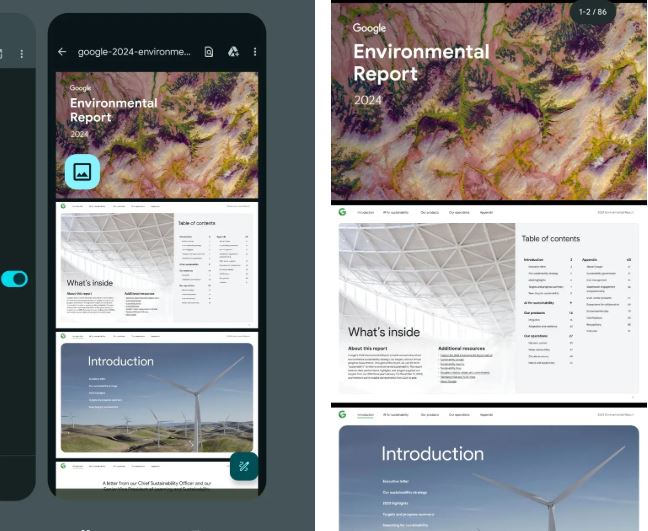Tap the back arrow beside the file name
This screenshot has height=531, width=648.
(x=62, y=52)
